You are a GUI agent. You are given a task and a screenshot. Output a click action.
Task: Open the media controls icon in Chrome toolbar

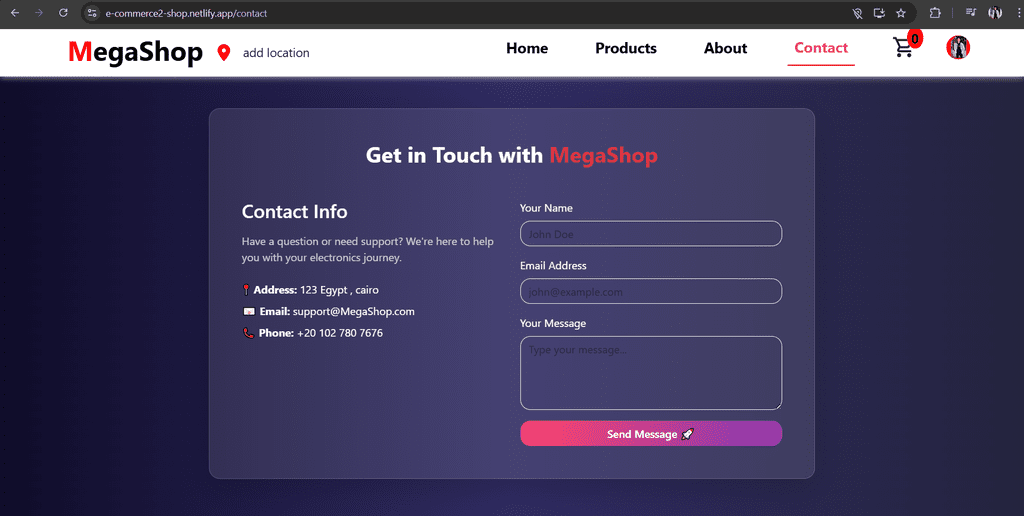click(x=970, y=14)
